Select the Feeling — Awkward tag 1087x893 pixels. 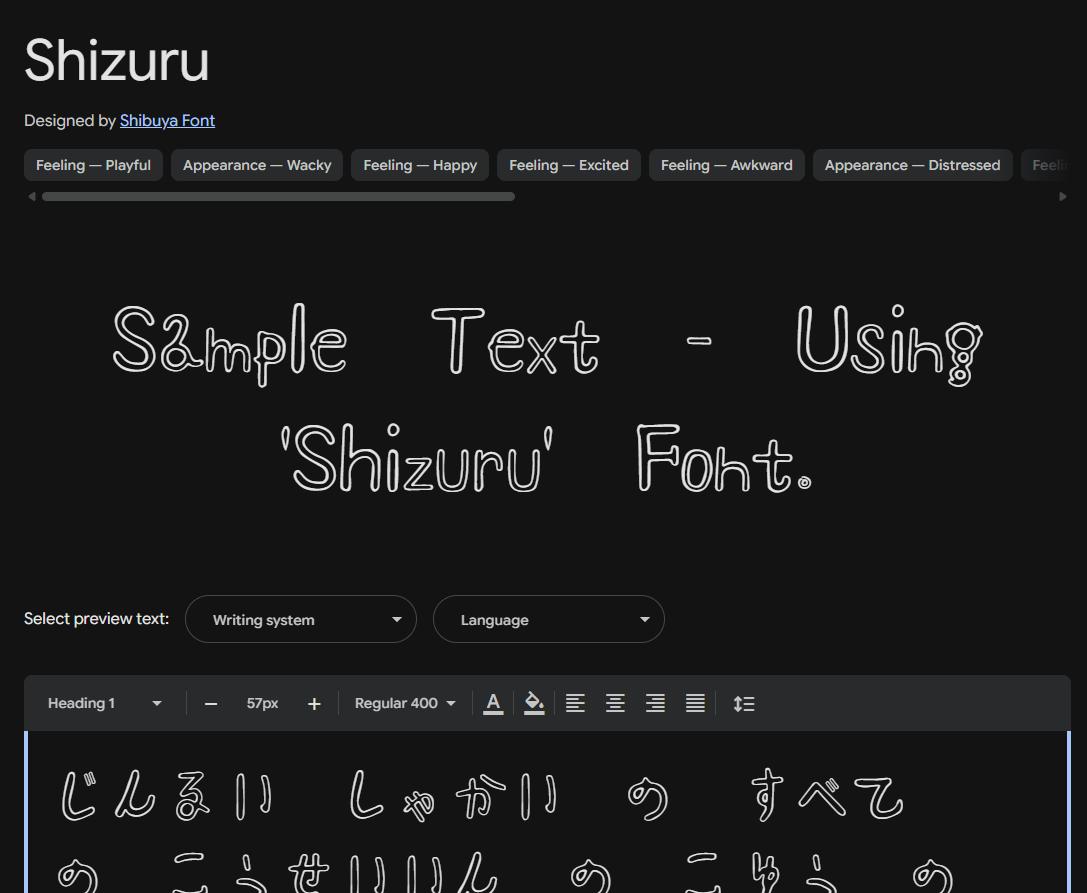(x=727, y=165)
